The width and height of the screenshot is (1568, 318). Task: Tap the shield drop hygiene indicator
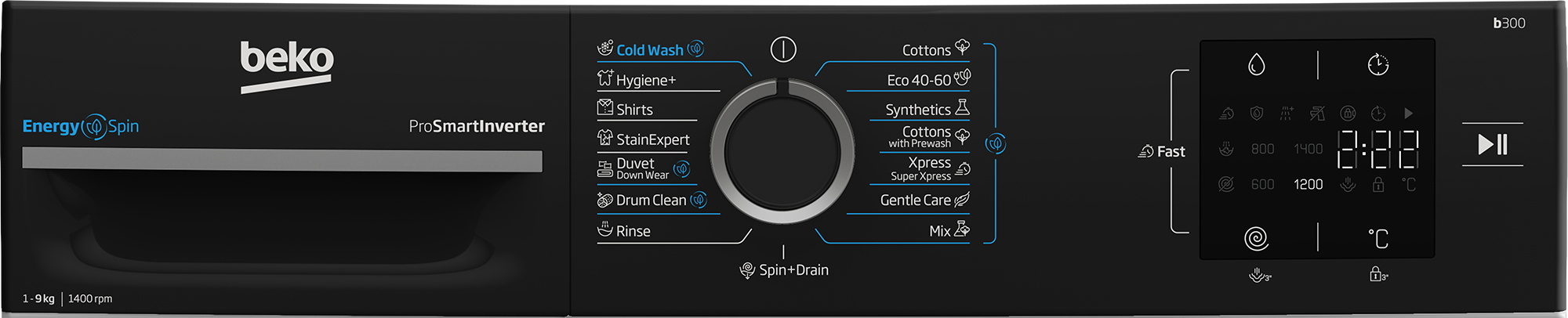pyautogui.click(x=1257, y=114)
